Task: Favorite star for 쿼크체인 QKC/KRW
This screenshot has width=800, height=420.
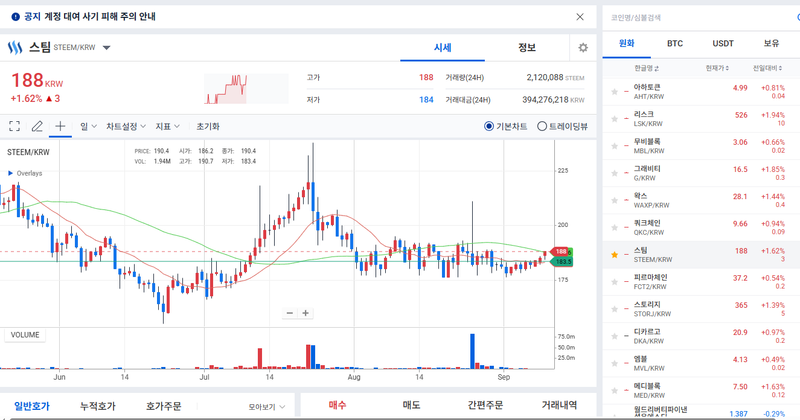Action: point(614,228)
